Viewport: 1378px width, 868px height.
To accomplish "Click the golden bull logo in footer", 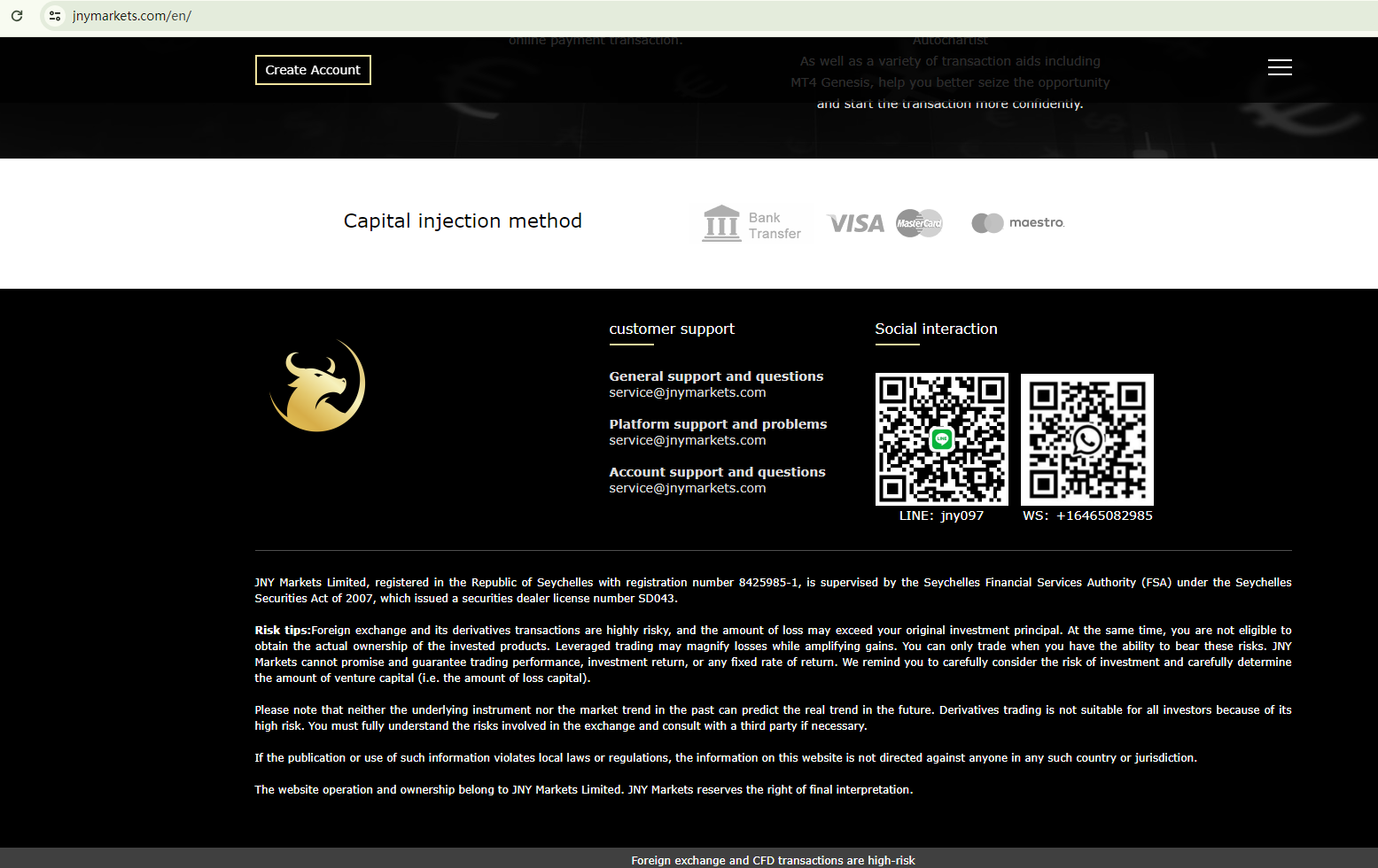I will [317, 385].
